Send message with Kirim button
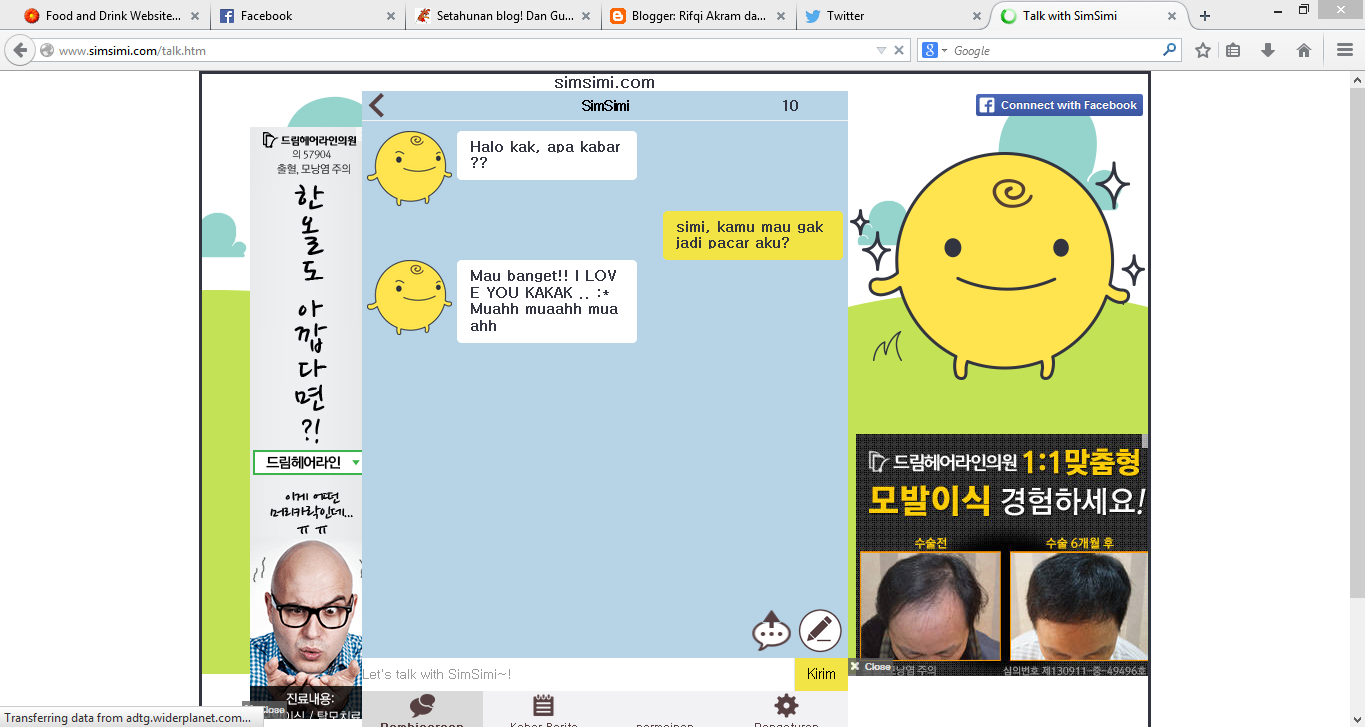The width and height of the screenshot is (1365, 727). pyautogui.click(x=821, y=674)
